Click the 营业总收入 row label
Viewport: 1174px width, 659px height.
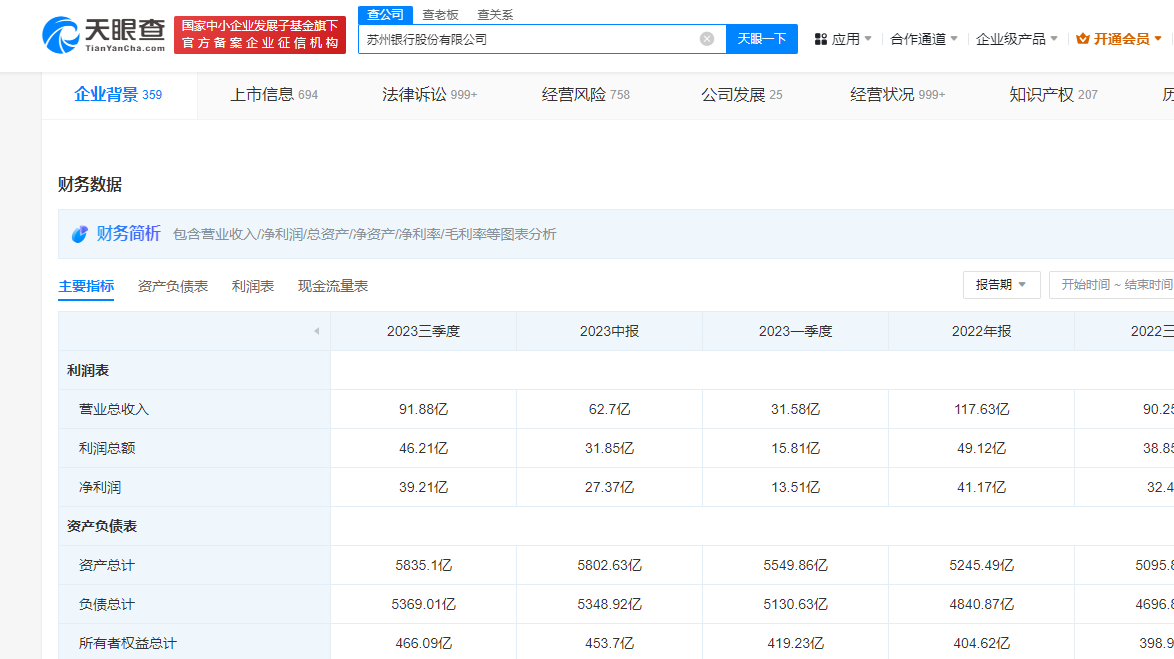point(114,410)
